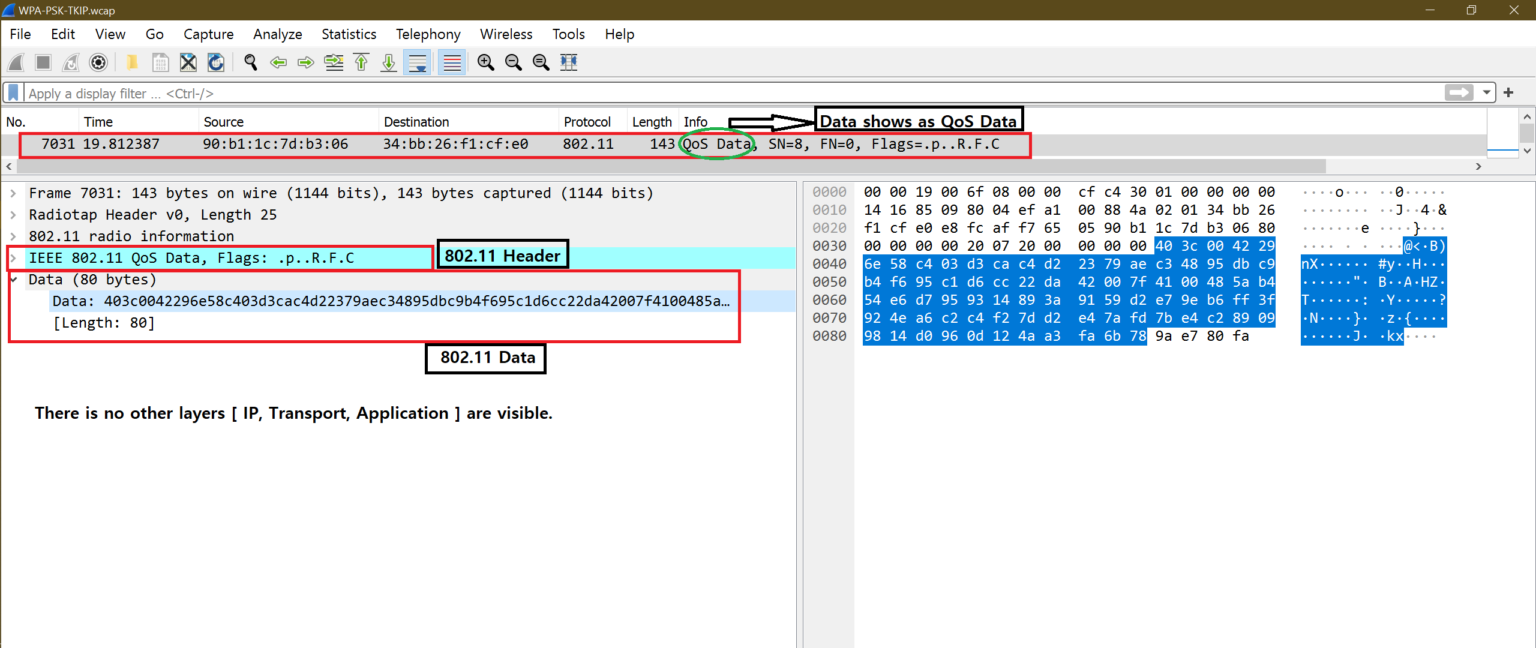Restart the current capture
Image resolution: width=1536 pixels, height=648 pixels.
[x=69, y=62]
